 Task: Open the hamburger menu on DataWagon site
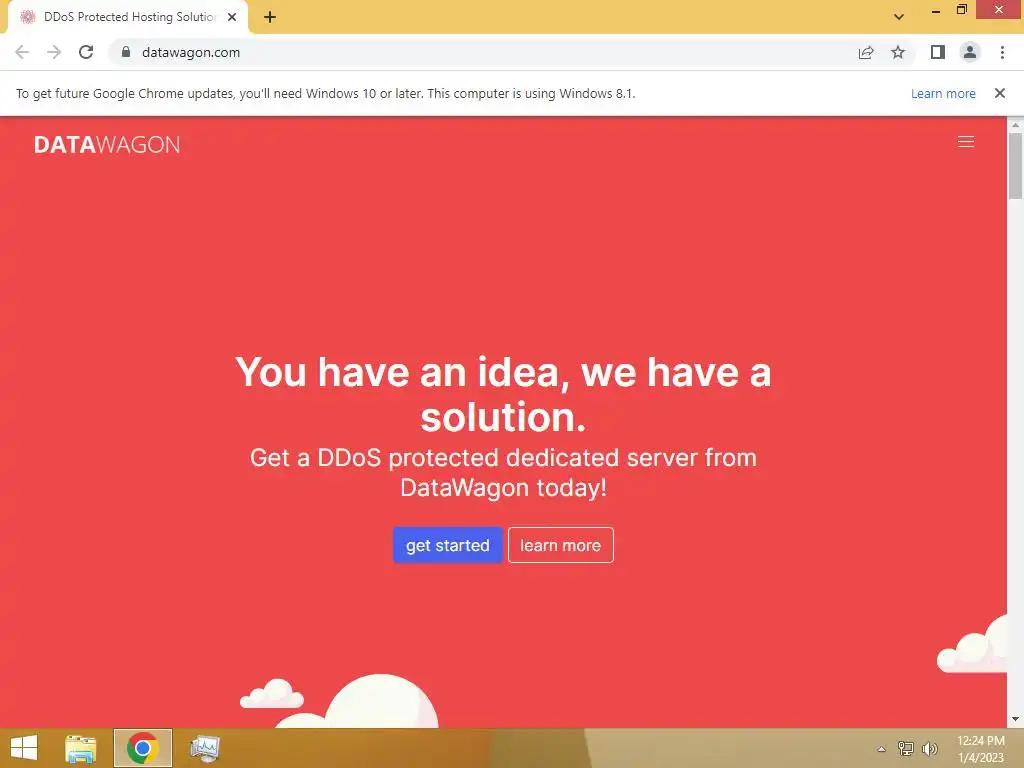coord(965,142)
